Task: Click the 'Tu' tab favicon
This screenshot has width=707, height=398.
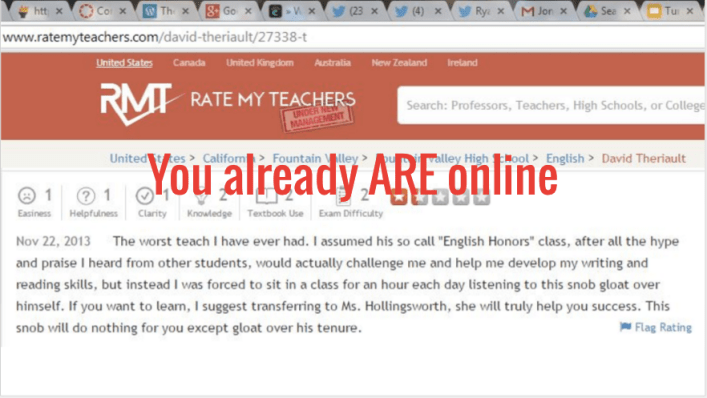Action: pos(654,11)
